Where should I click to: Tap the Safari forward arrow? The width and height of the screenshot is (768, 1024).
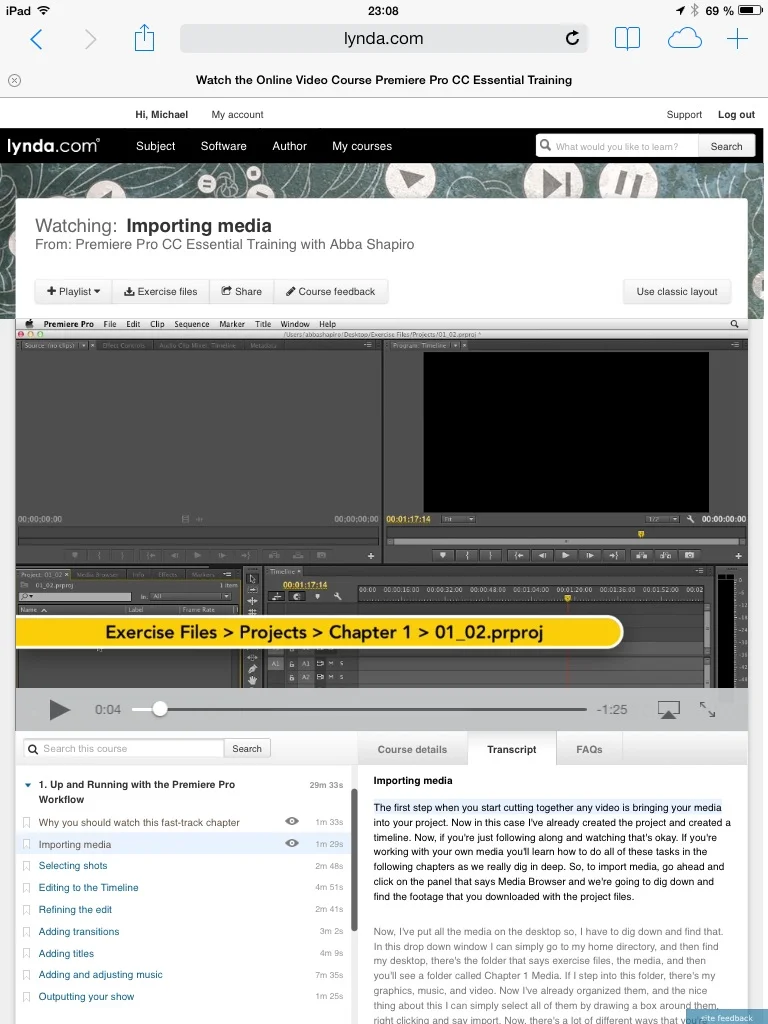pos(90,39)
